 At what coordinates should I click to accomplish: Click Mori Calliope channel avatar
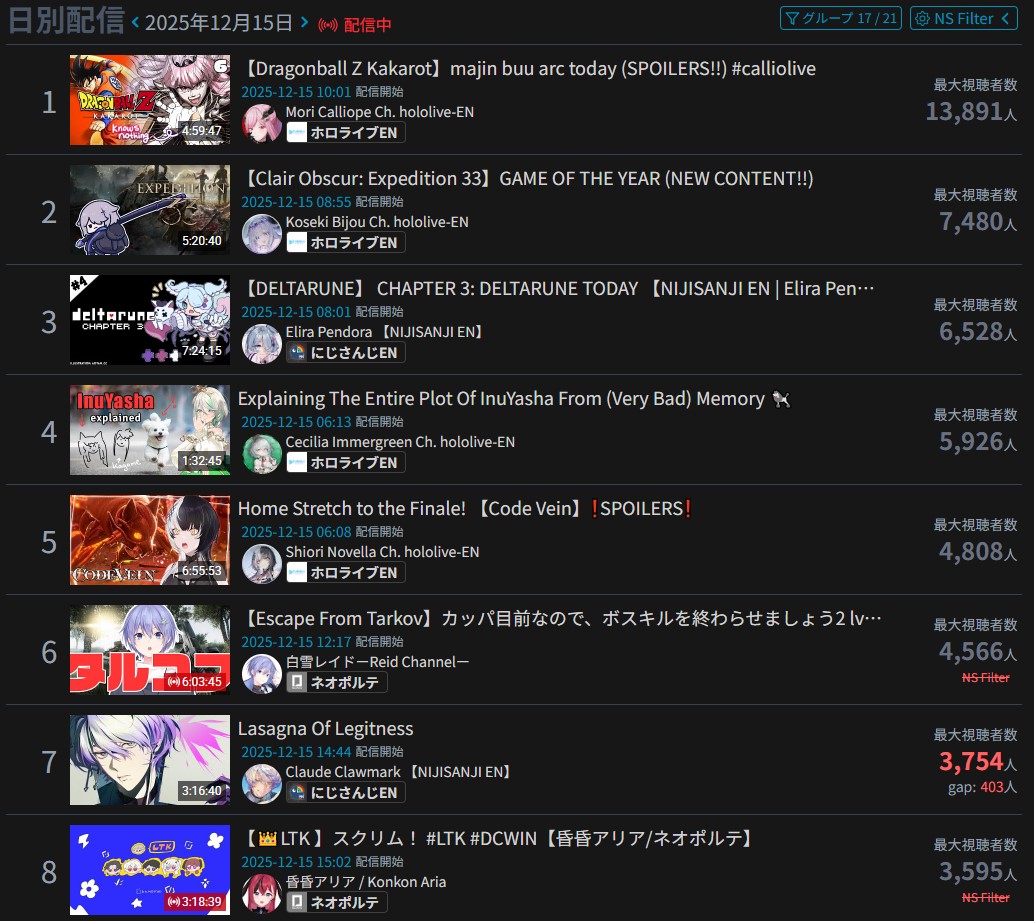click(x=262, y=123)
